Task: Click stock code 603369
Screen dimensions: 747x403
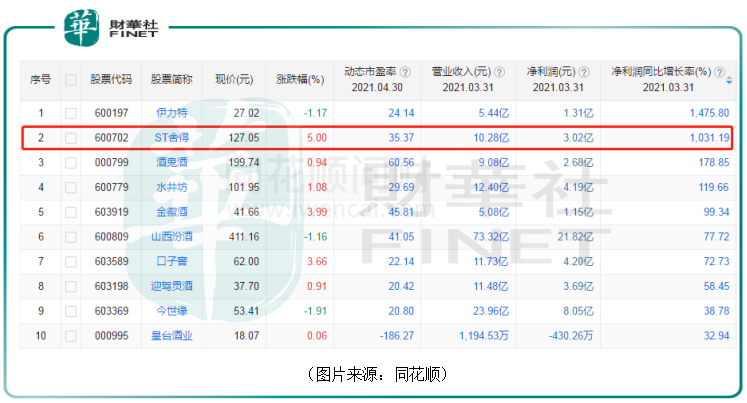Action: [111, 311]
